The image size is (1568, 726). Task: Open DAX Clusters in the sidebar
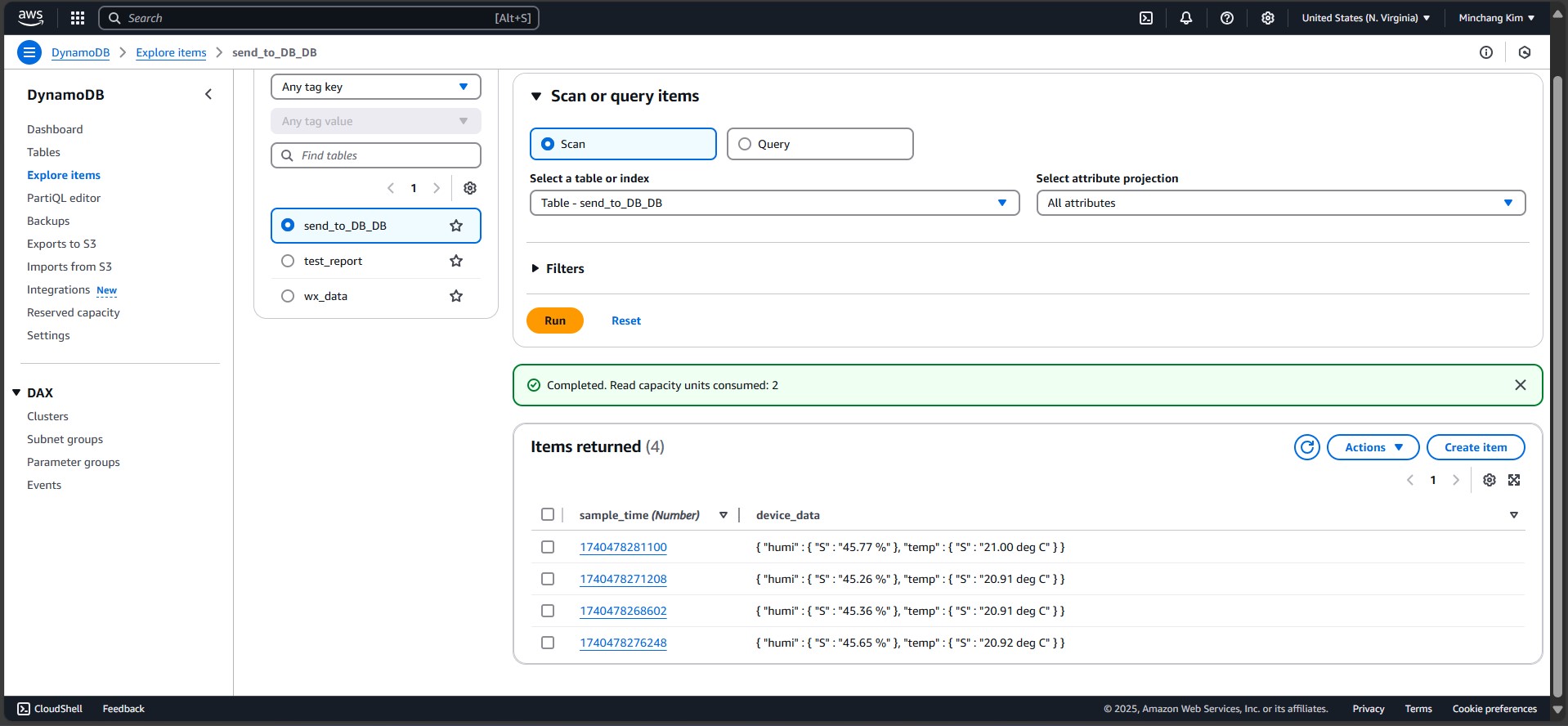(x=47, y=416)
